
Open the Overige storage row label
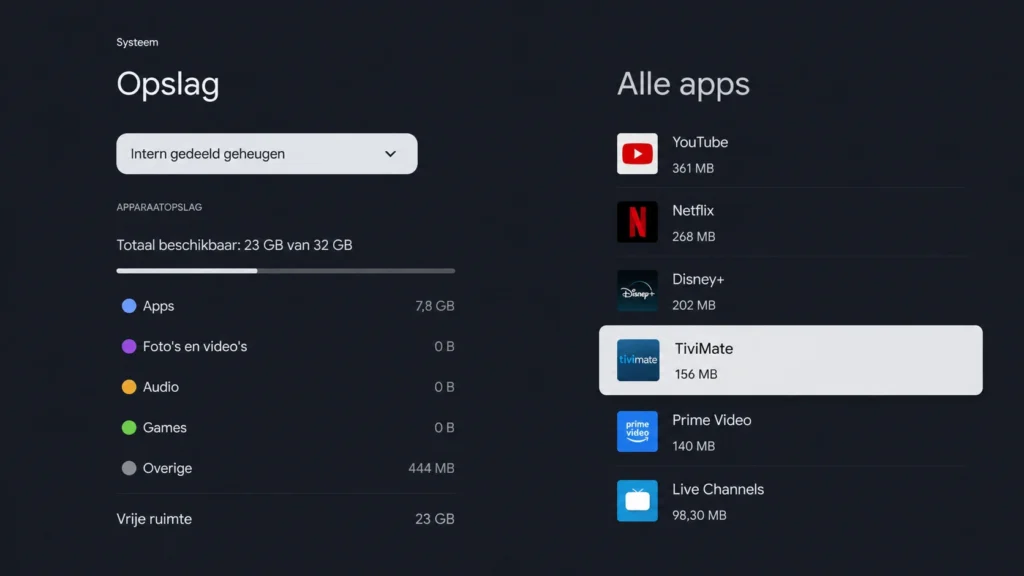[x=167, y=468]
